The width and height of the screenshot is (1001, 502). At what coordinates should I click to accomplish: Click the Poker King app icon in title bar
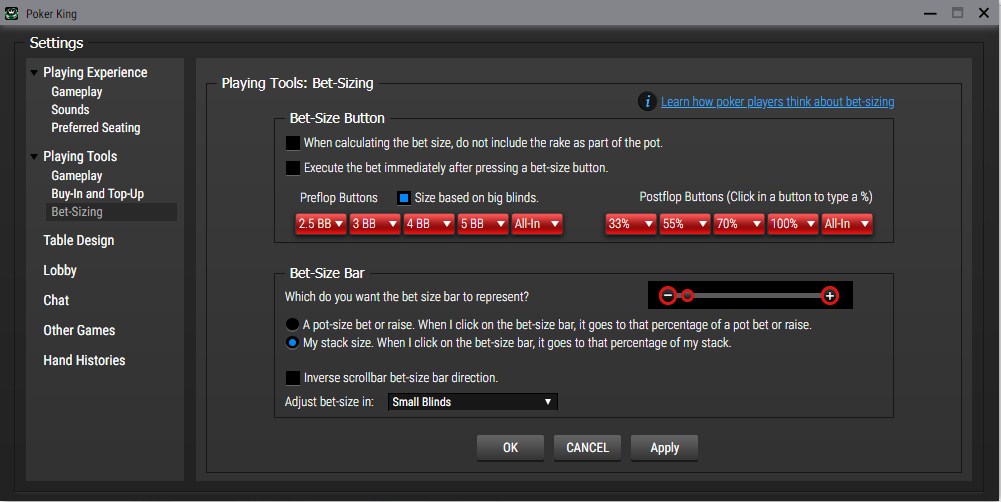[12, 14]
